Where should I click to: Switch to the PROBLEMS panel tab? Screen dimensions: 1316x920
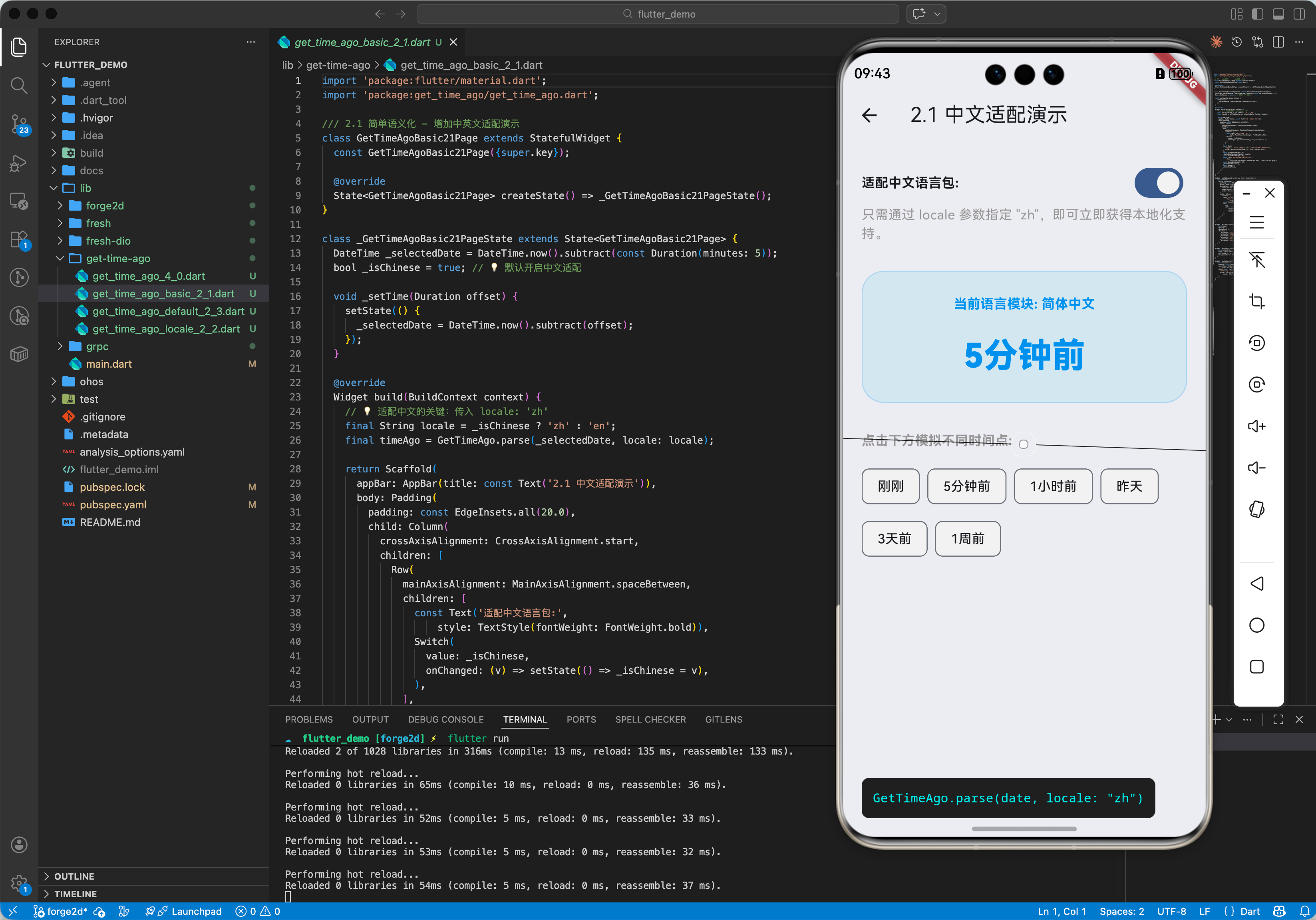pyautogui.click(x=308, y=719)
